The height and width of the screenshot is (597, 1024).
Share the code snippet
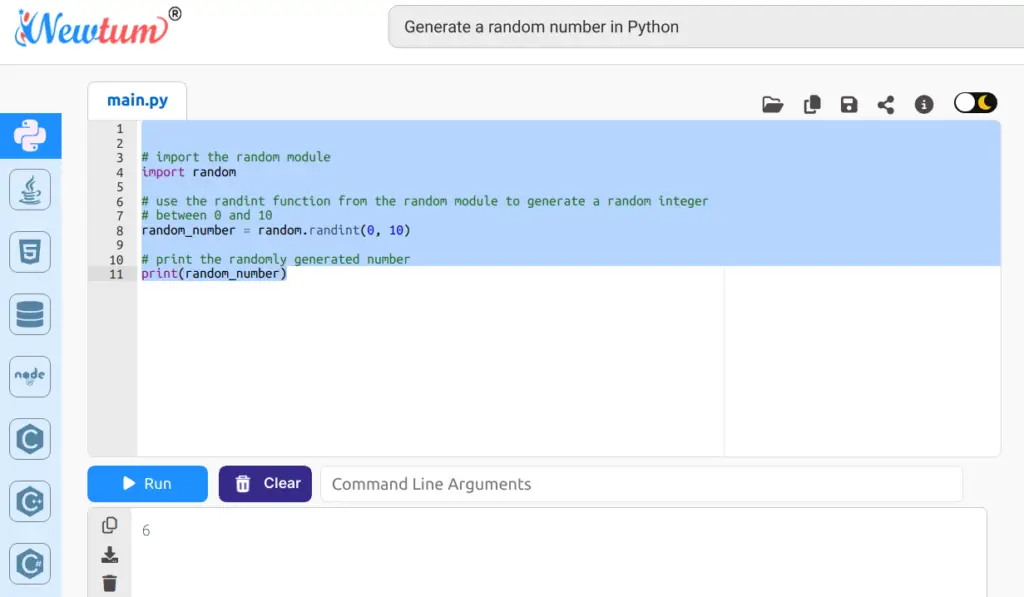(885, 103)
